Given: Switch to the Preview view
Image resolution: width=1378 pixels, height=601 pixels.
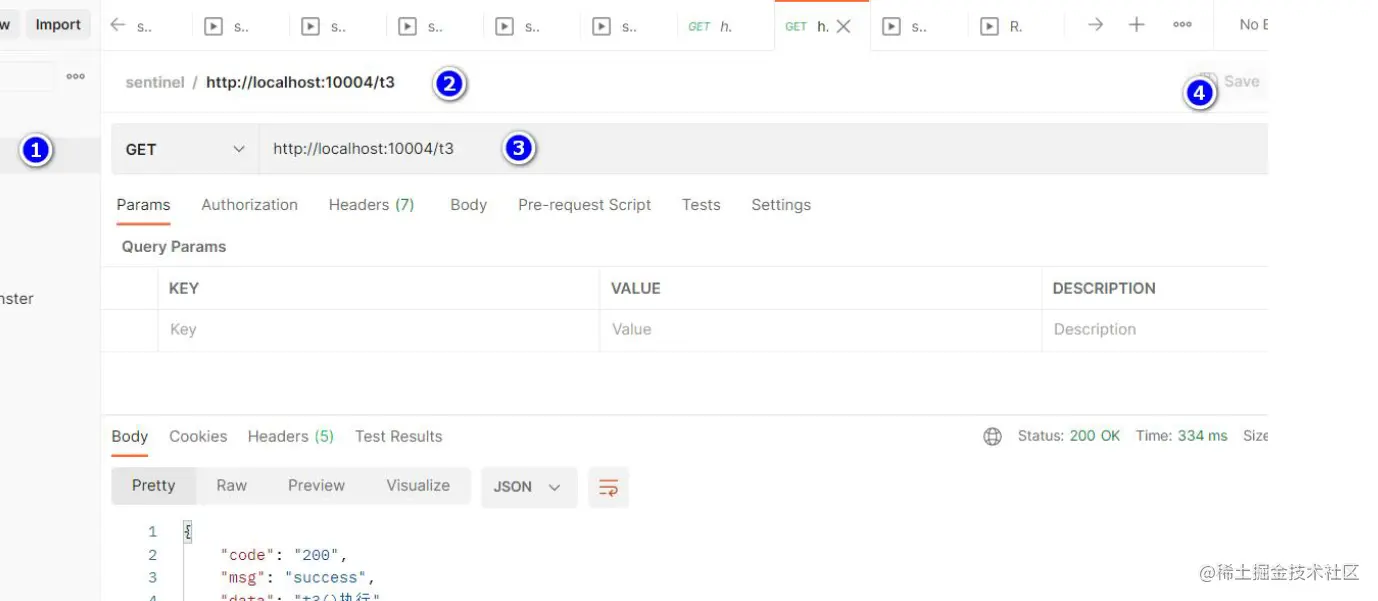Looking at the screenshot, I should pos(316,486).
